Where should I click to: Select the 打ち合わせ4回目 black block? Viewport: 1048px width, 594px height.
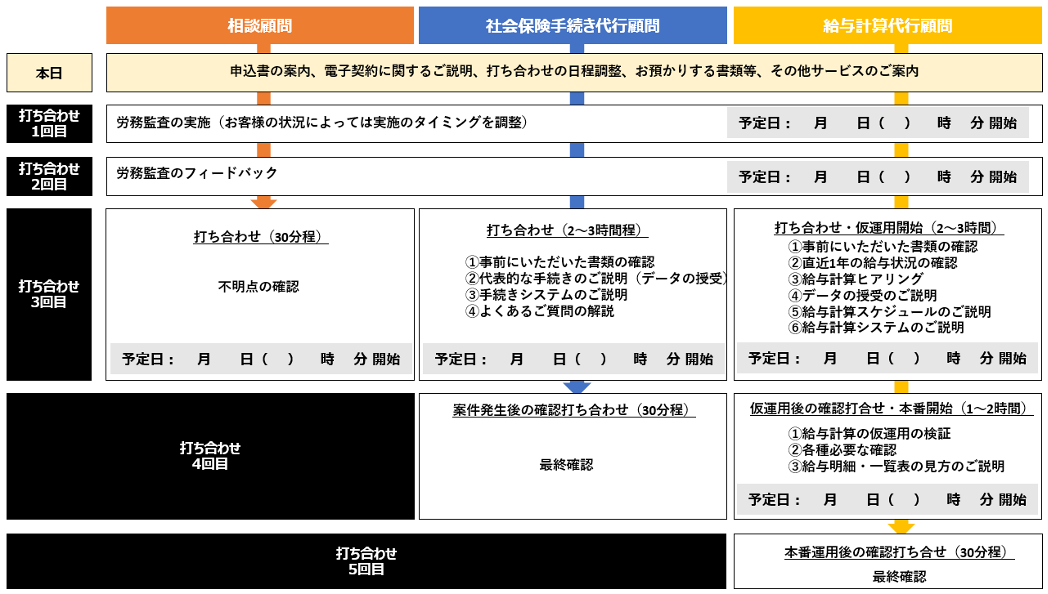pos(211,456)
